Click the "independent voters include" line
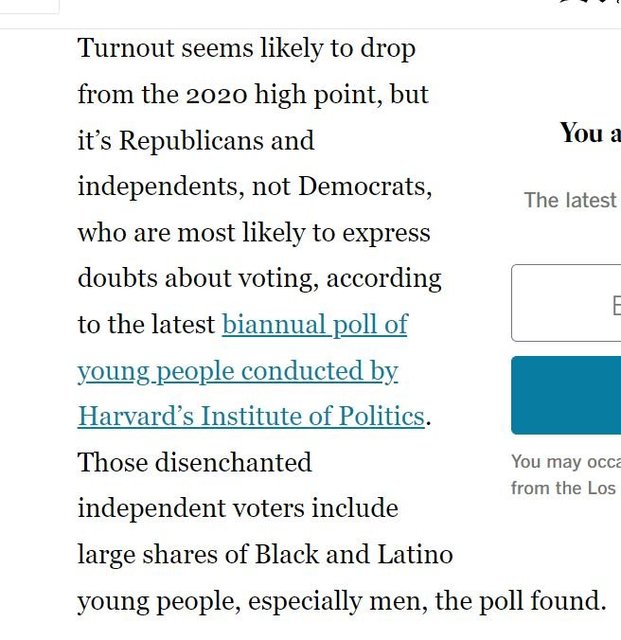This screenshot has width=621, height=640. [238, 508]
